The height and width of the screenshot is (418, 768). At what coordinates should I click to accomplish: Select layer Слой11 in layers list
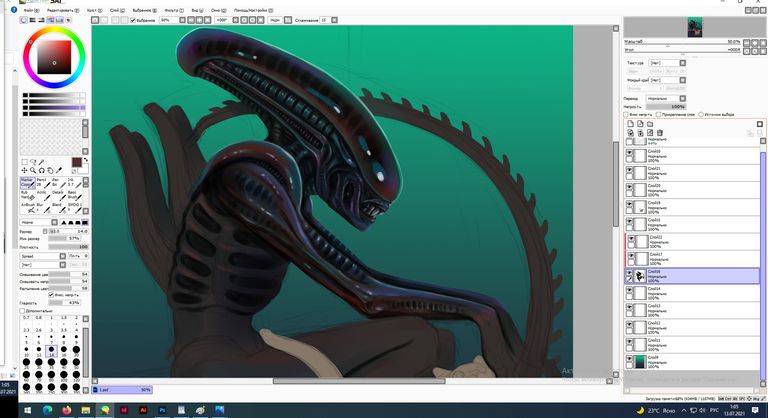693,344
